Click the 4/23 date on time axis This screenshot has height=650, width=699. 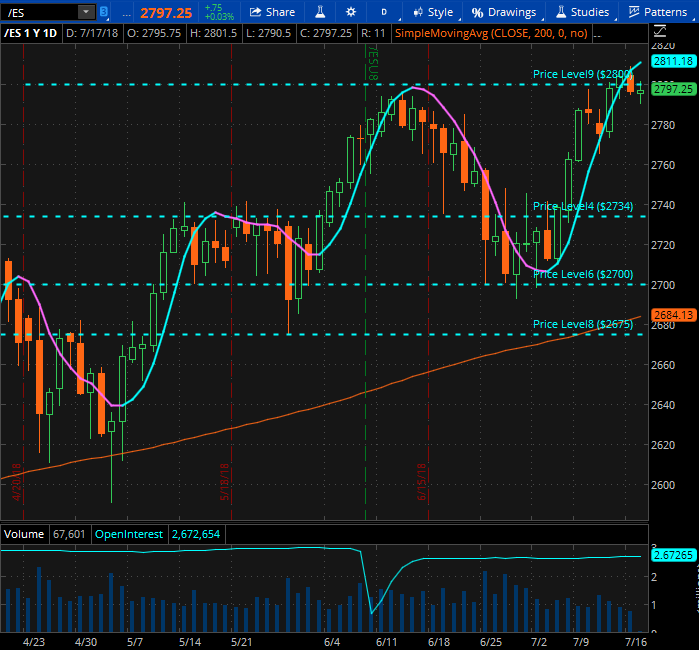pyautogui.click(x=34, y=642)
